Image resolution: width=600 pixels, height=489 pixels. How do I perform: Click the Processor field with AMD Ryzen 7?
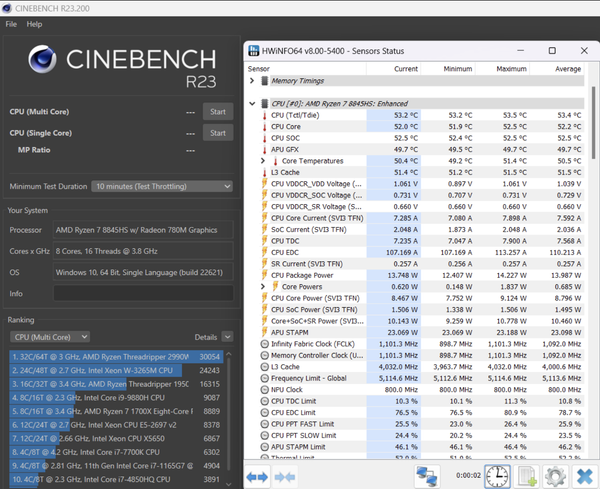point(143,230)
